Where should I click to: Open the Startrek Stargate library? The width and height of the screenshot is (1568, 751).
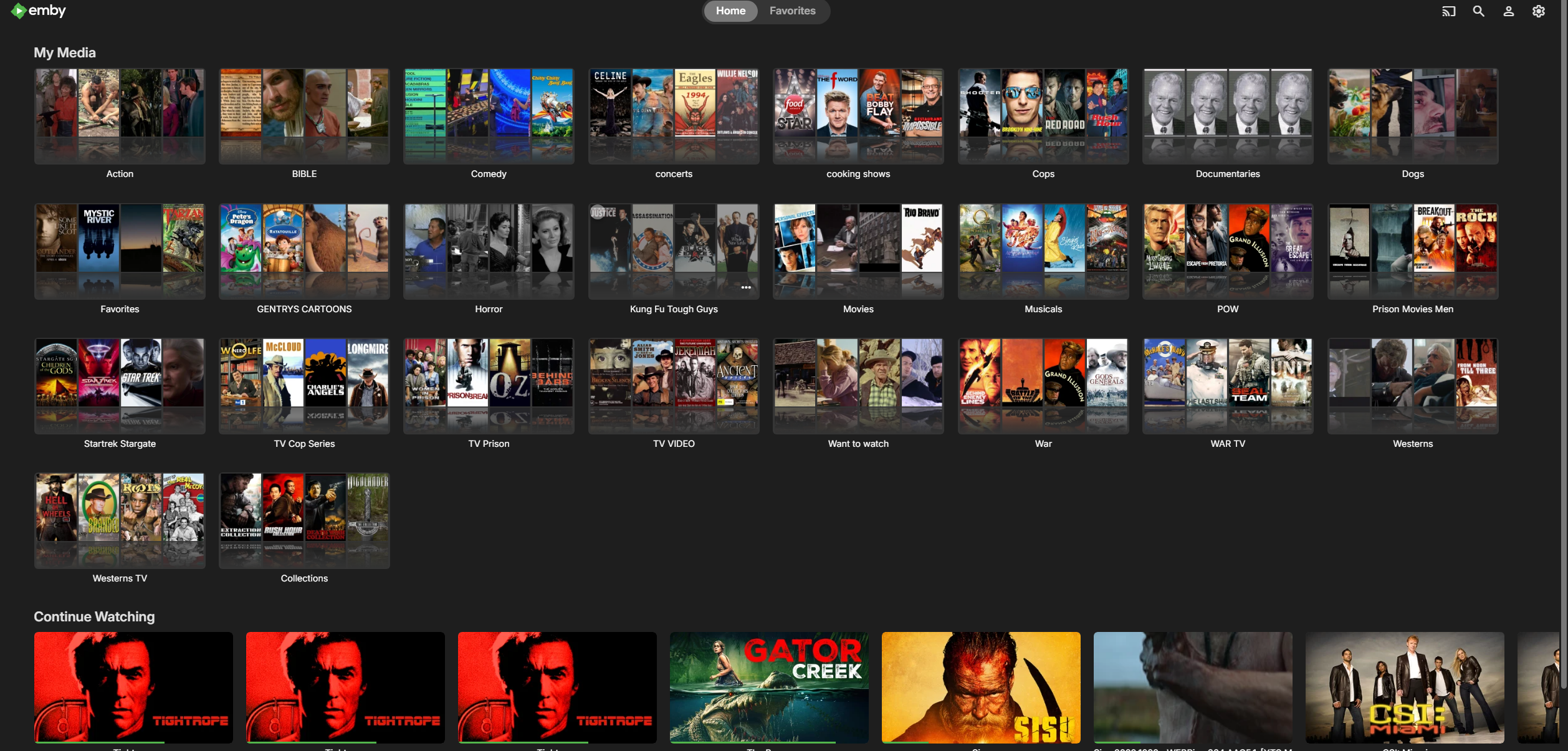click(x=120, y=386)
